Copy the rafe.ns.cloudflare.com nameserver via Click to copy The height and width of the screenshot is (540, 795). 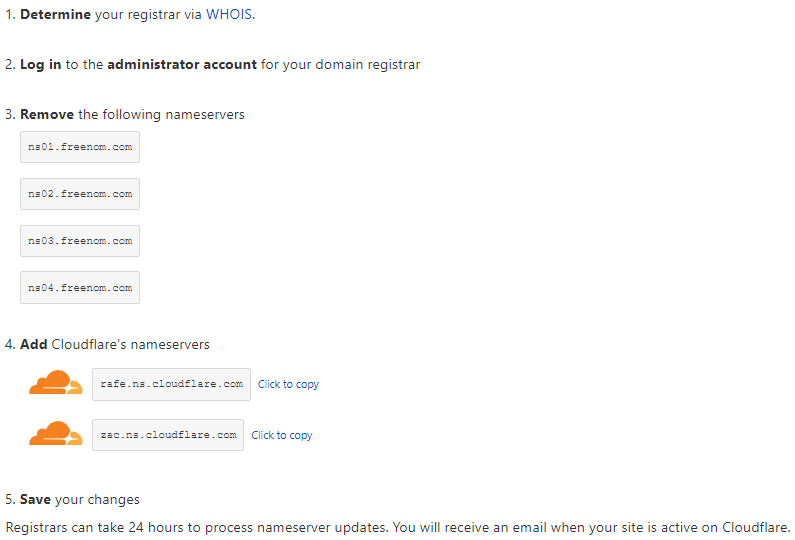(x=288, y=384)
